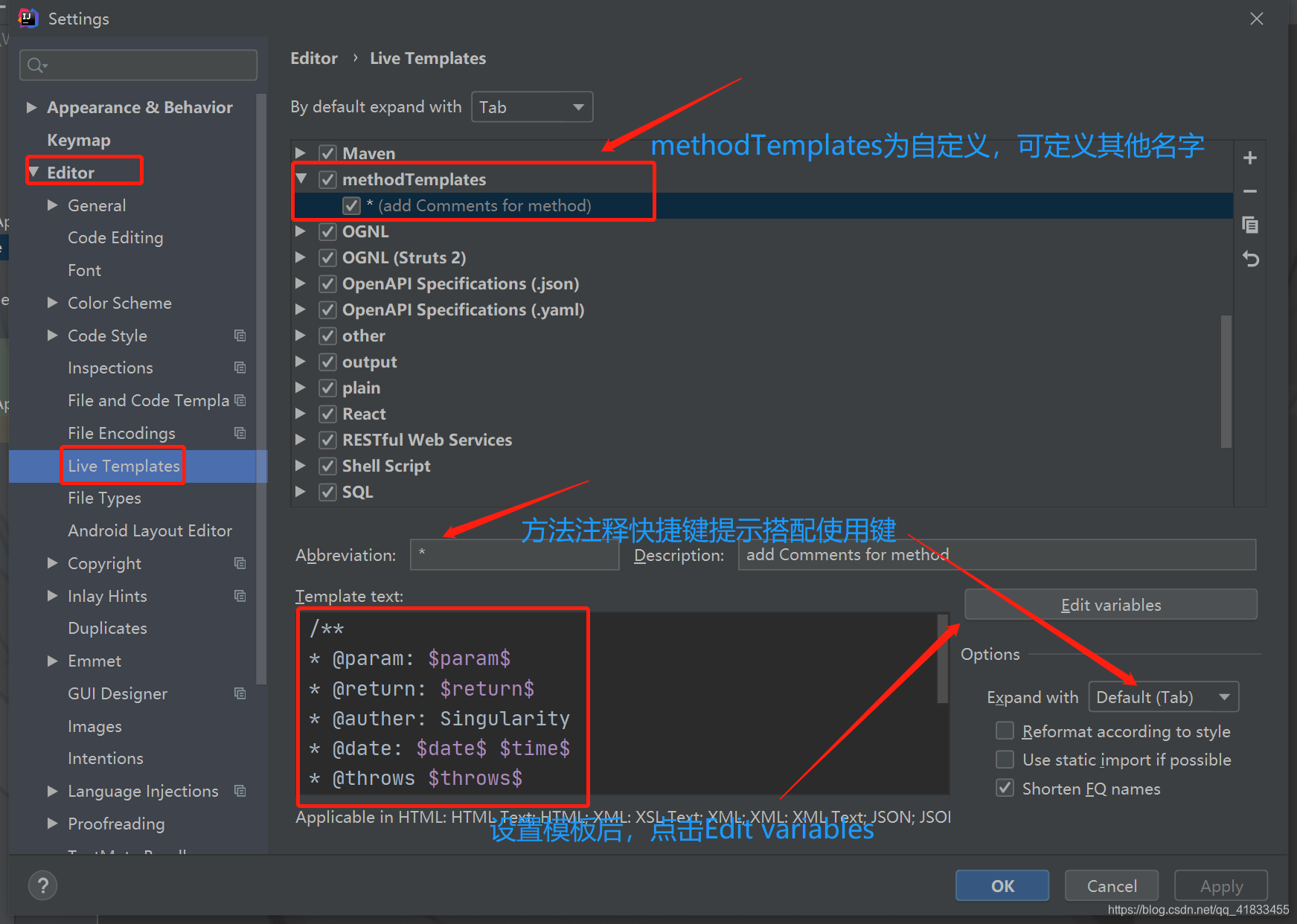Click the Apply button
This screenshot has height=924, width=1297.
pos(1221,885)
